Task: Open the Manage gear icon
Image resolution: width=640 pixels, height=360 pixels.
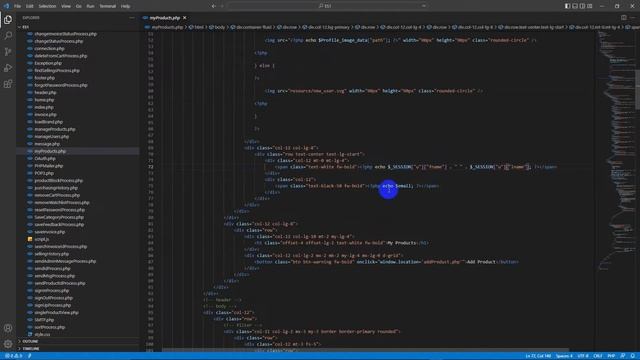Action: tap(8, 344)
